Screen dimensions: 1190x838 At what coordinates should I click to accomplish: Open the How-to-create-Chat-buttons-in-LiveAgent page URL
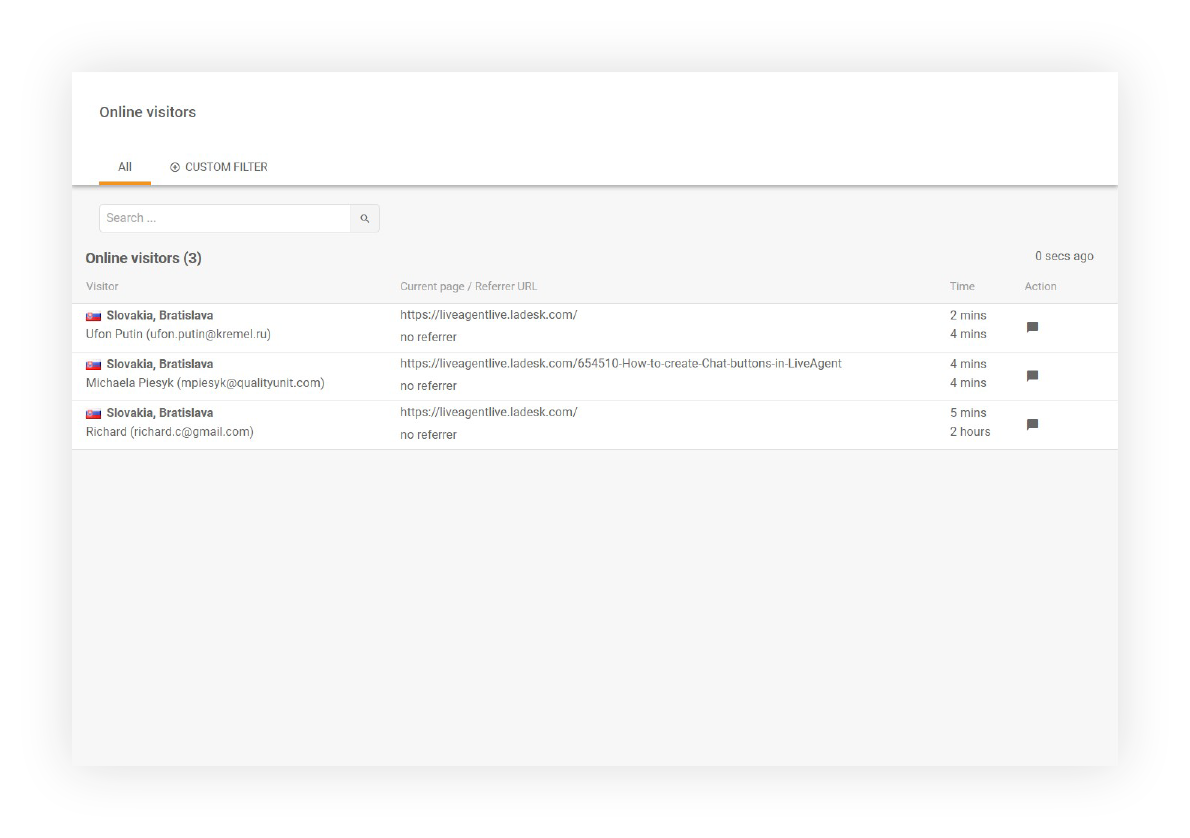[x=620, y=364]
